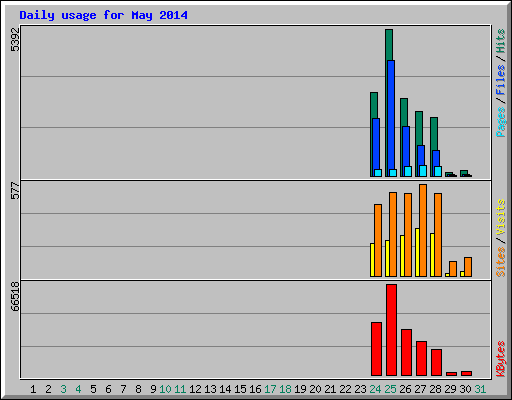The image size is (512, 400).
Task: Click the orange sites bar for day 28
Action: tap(438, 235)
